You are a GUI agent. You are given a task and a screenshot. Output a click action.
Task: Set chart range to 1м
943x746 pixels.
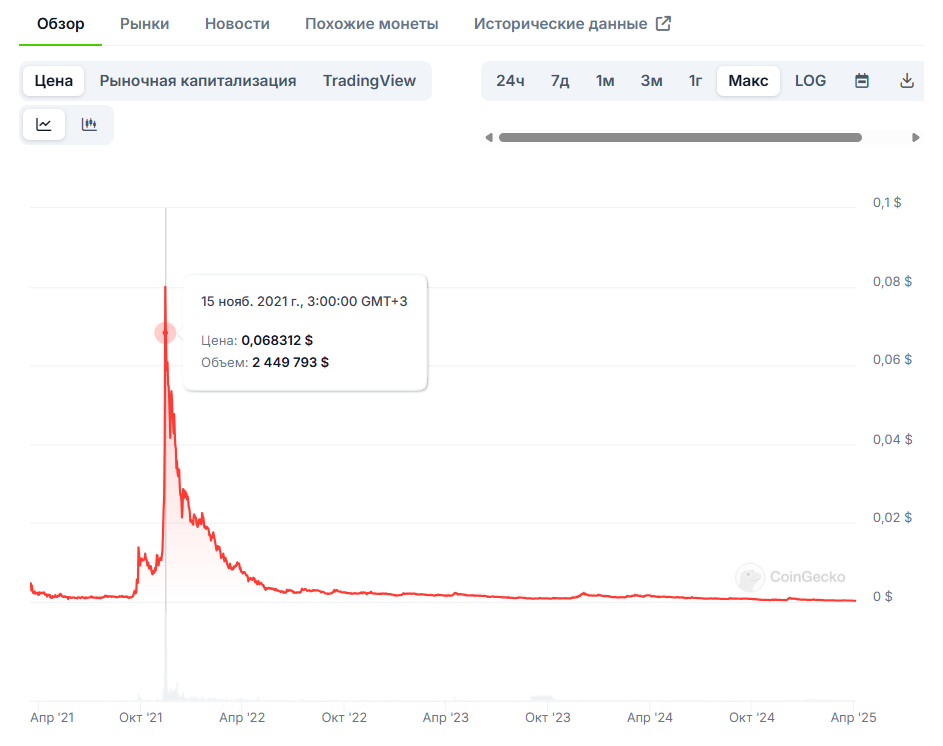tap(605, 81)
